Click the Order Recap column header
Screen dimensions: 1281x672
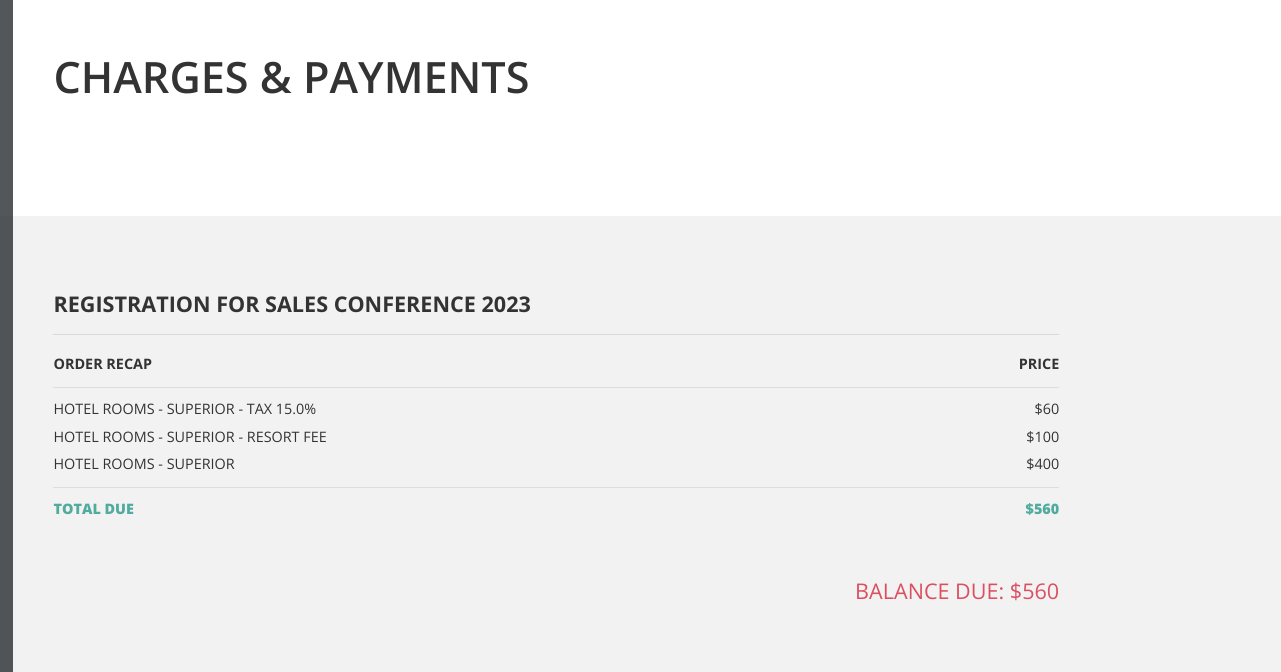click(103, 364)
